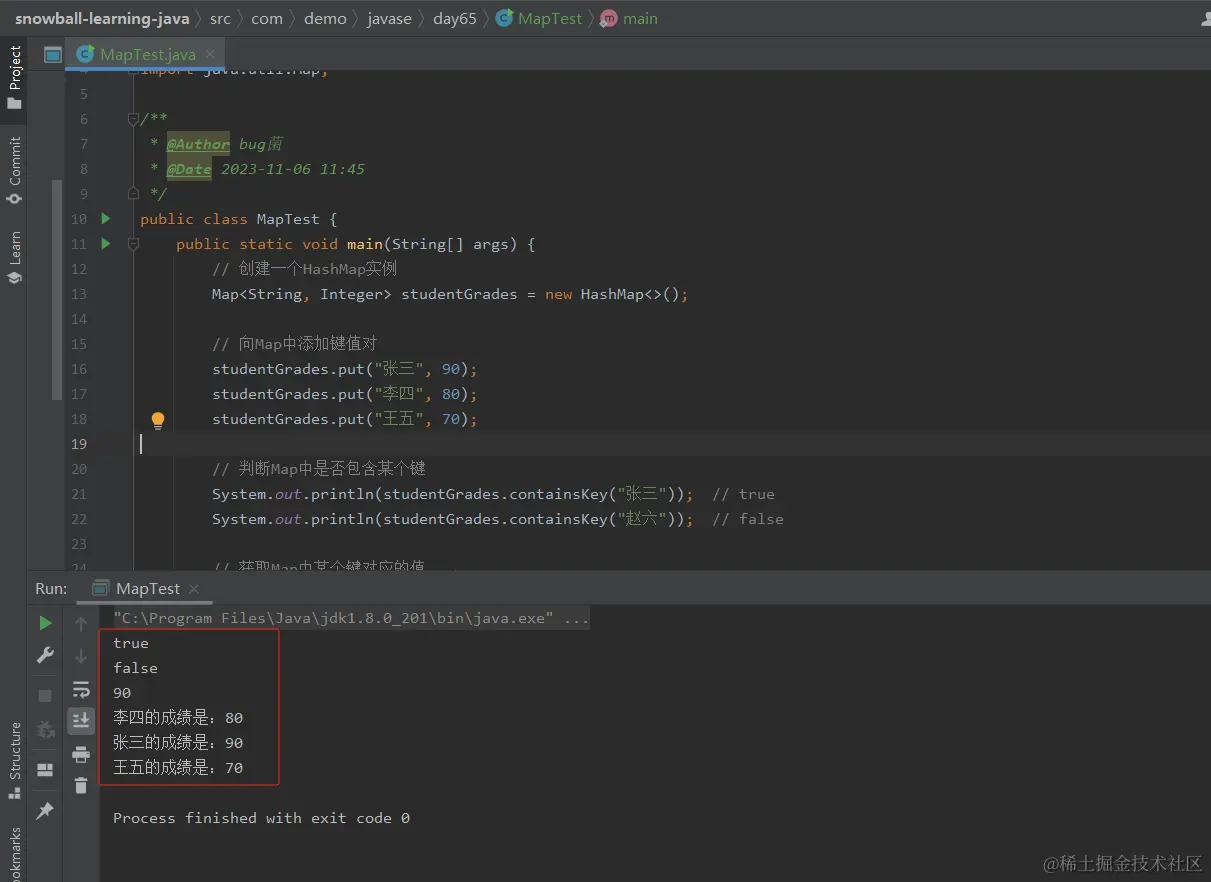This screenshot has height=882, width=1211.
Task: Click HashMap in line 13 code
Action: point(612,294)
